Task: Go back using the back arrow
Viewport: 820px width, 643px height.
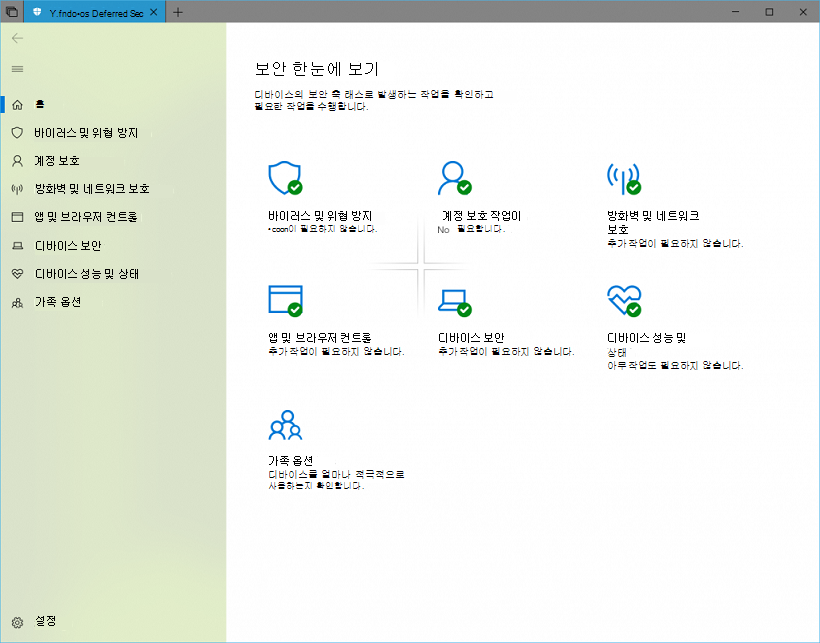Action: (x=16, y=38)
